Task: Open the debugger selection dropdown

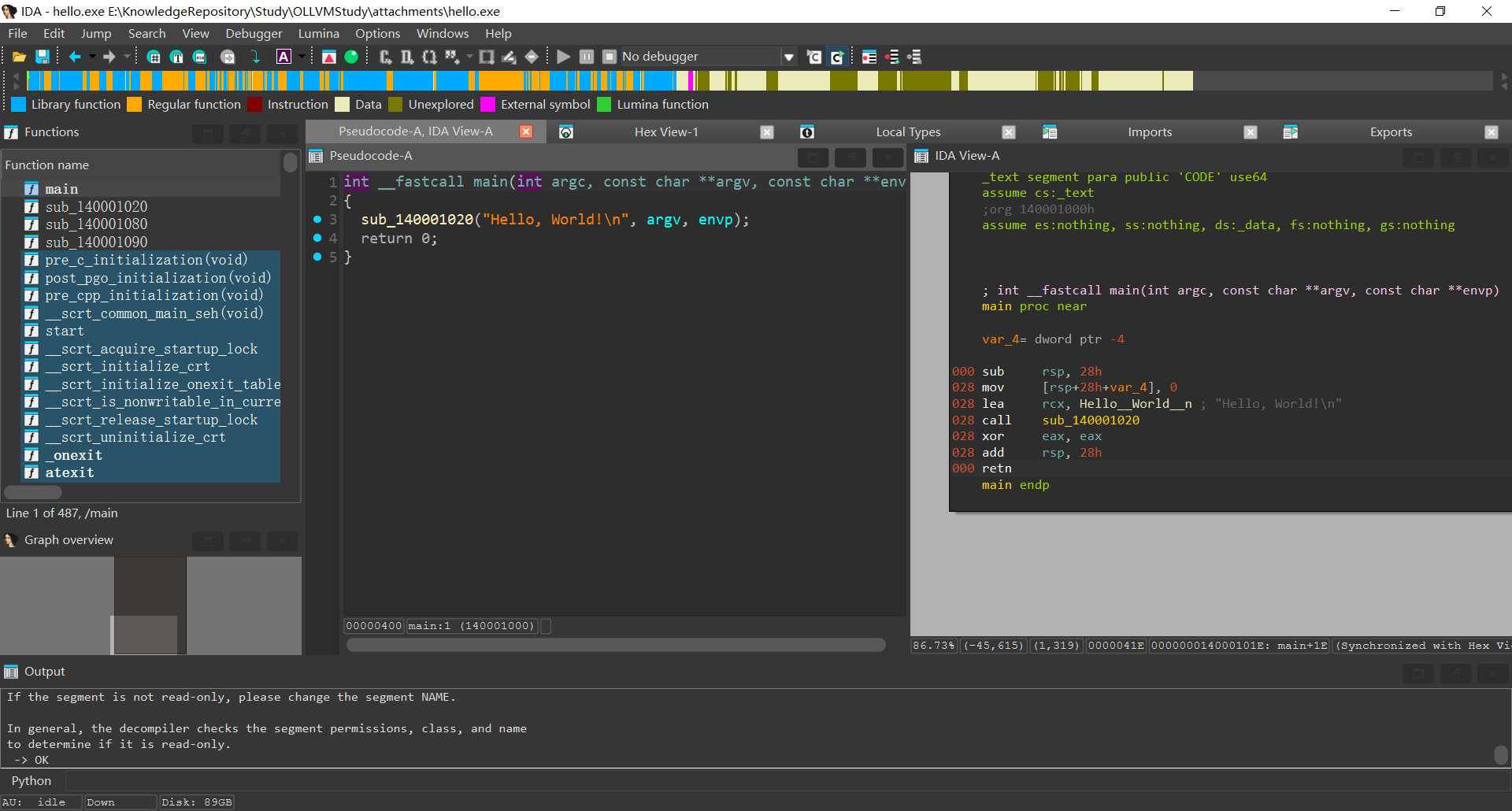Action: click(x=788, y=57)
